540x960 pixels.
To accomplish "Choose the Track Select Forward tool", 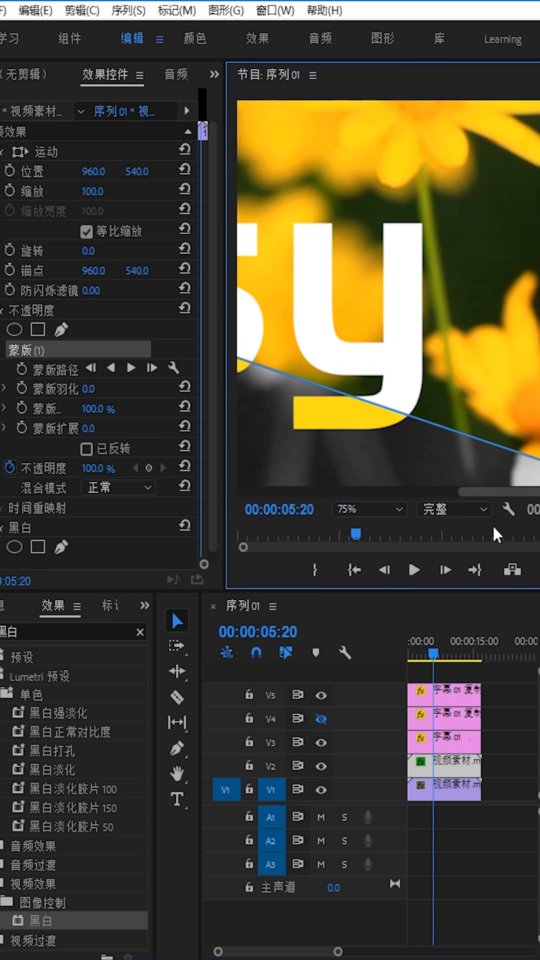I will [177, 646].
